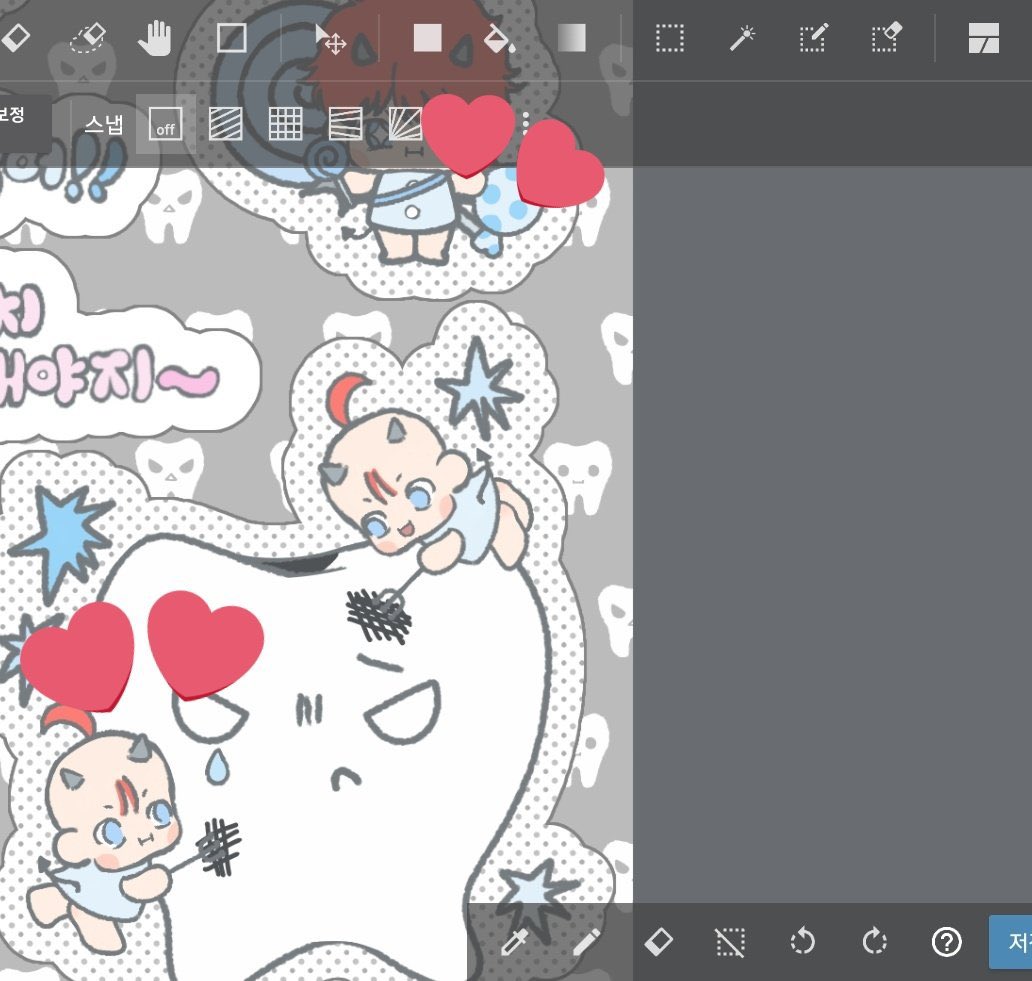
Task: Switch to the brush pen in bottom bar
Action: (x=586, y=942)
